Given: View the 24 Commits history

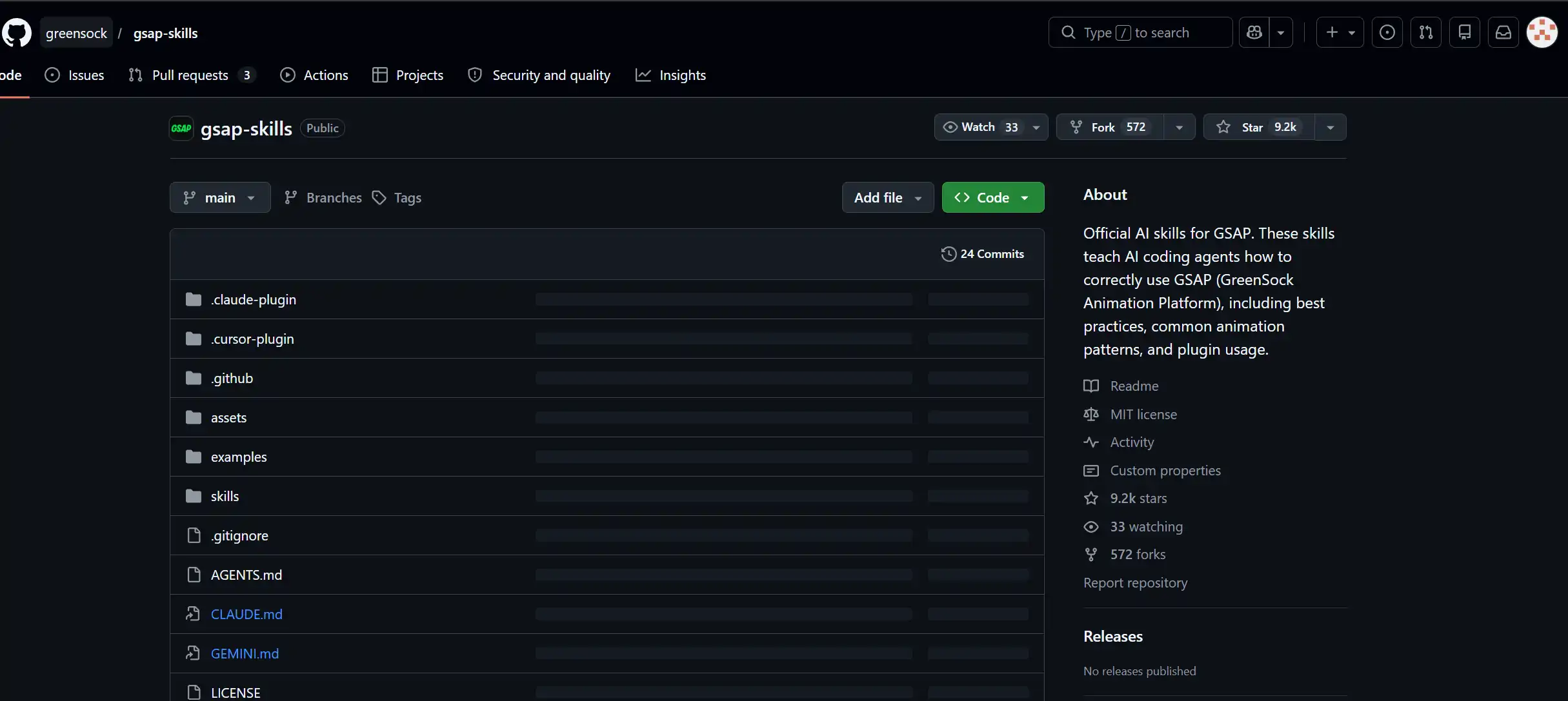Looking at the screenshot, I should (x=983, y=254).
